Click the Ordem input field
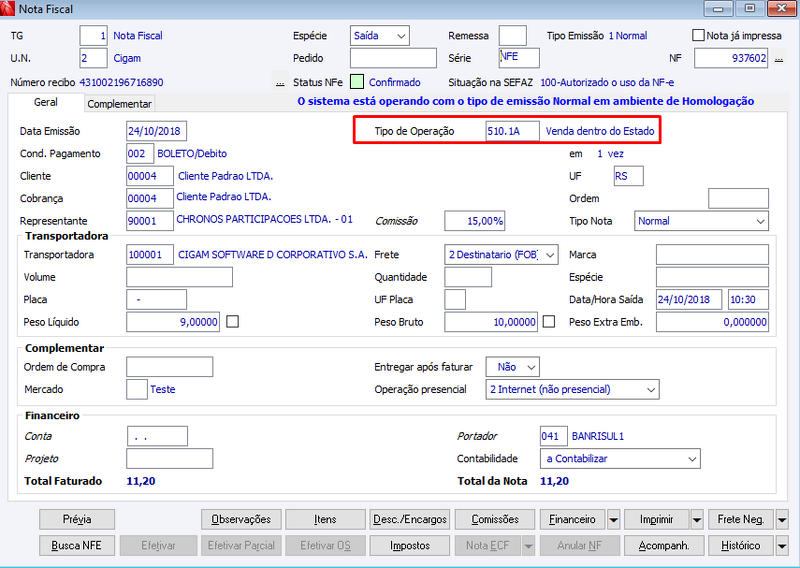This screenshot has width=800, height=568. click(x=738, y=199)
